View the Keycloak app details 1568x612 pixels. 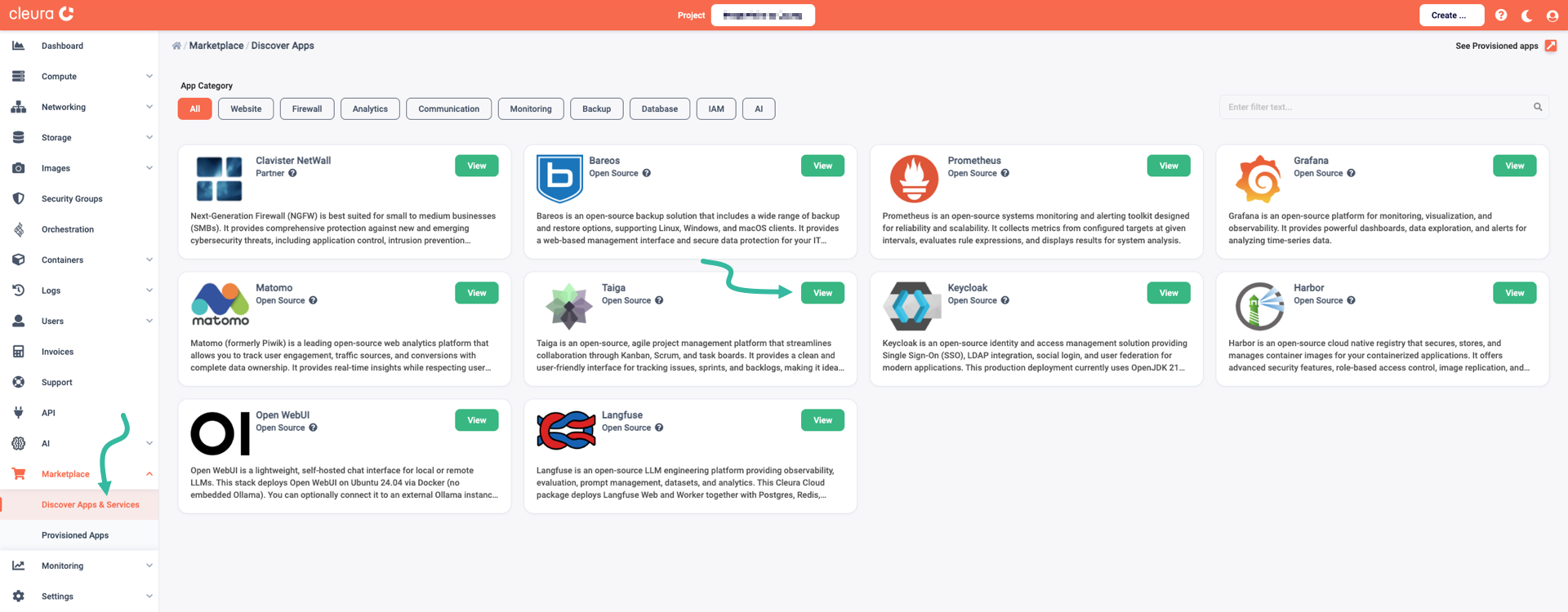(1168, 293)
